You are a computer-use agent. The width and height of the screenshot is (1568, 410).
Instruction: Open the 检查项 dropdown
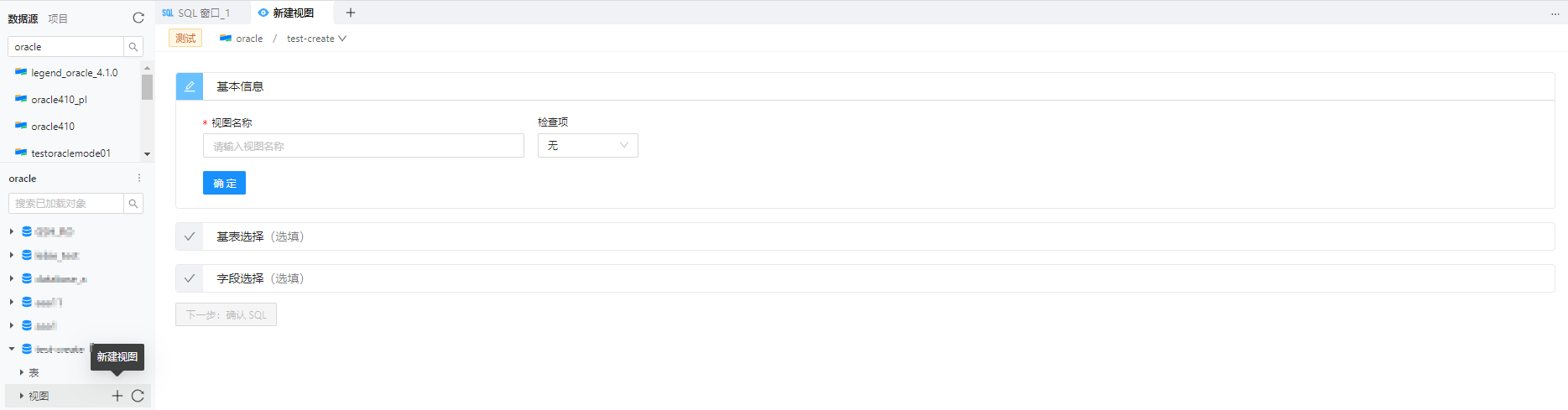[588, 146]
